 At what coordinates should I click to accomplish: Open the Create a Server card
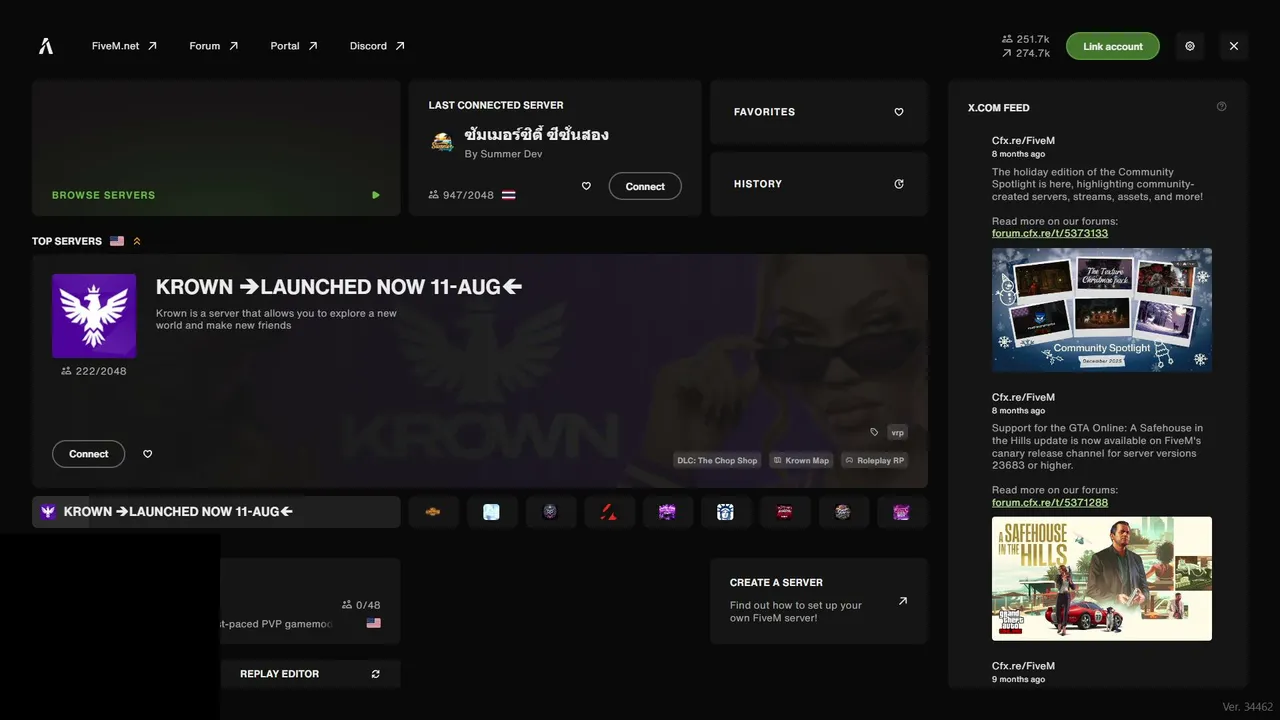tap(819, 601)
